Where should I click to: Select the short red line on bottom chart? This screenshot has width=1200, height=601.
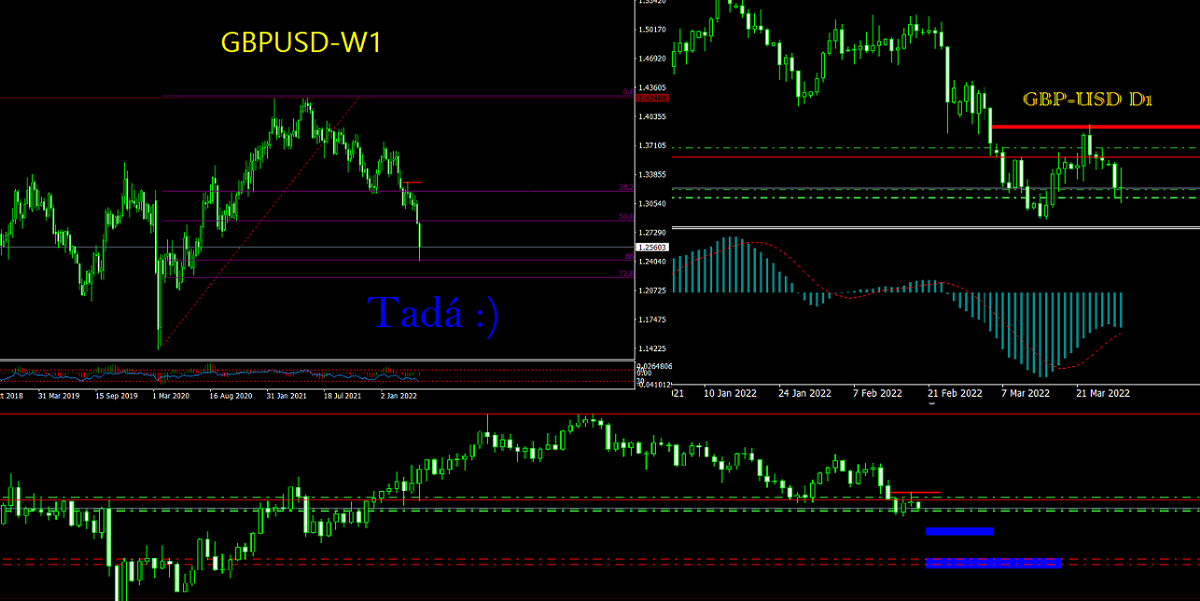[x=915, y=492]
